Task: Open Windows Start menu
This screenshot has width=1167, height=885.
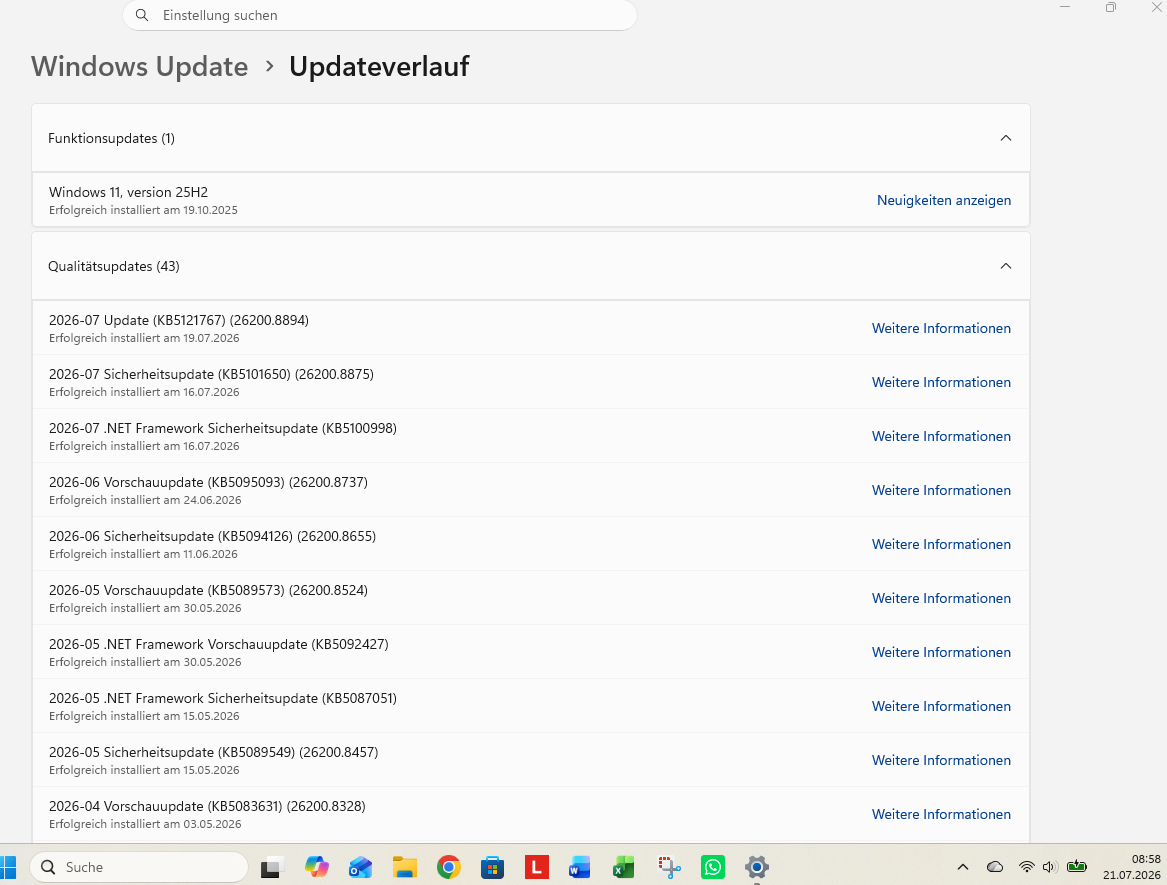Action: (x=7, y=867)
